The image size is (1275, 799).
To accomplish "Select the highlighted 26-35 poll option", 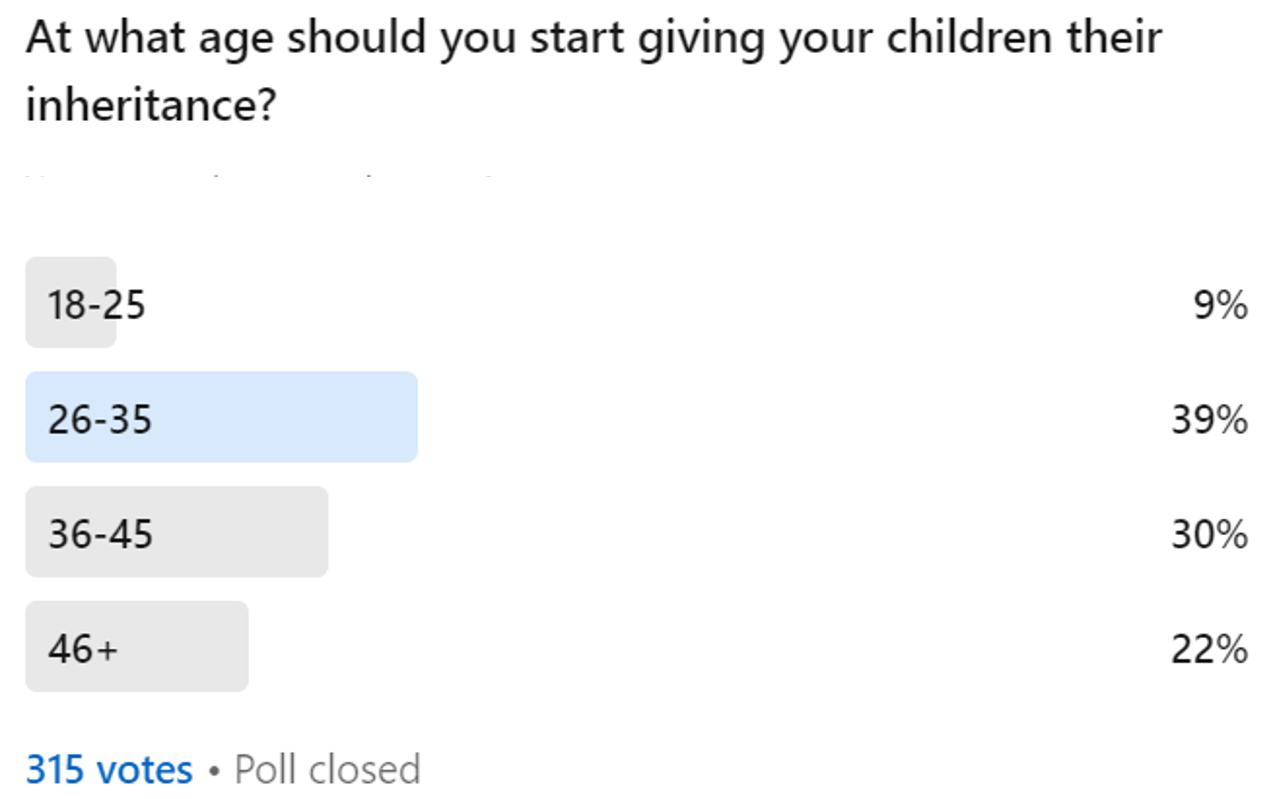I will [x=221, y=418].
